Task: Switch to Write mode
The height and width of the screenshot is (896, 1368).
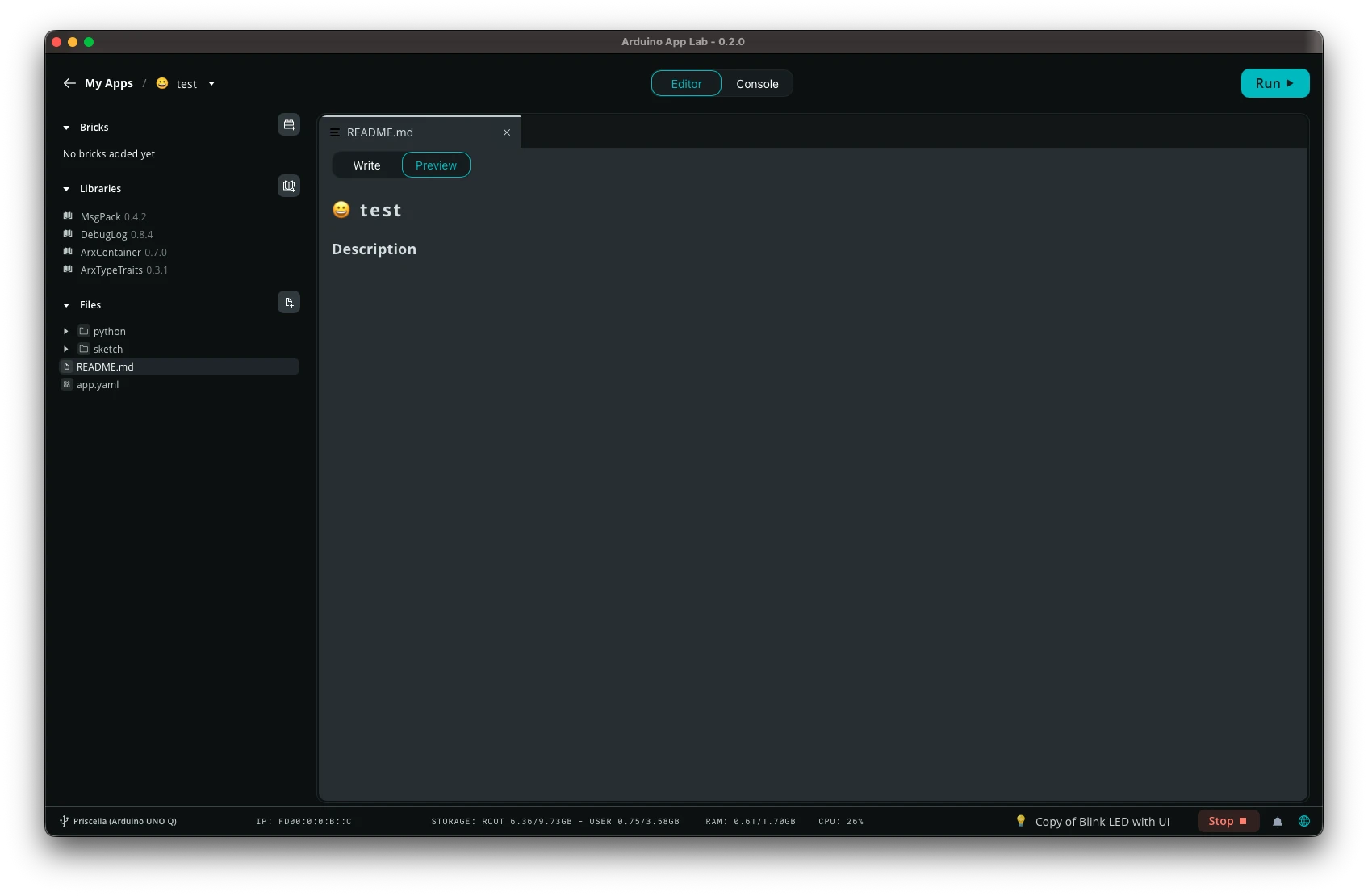Action: click(x=366, y=165)
